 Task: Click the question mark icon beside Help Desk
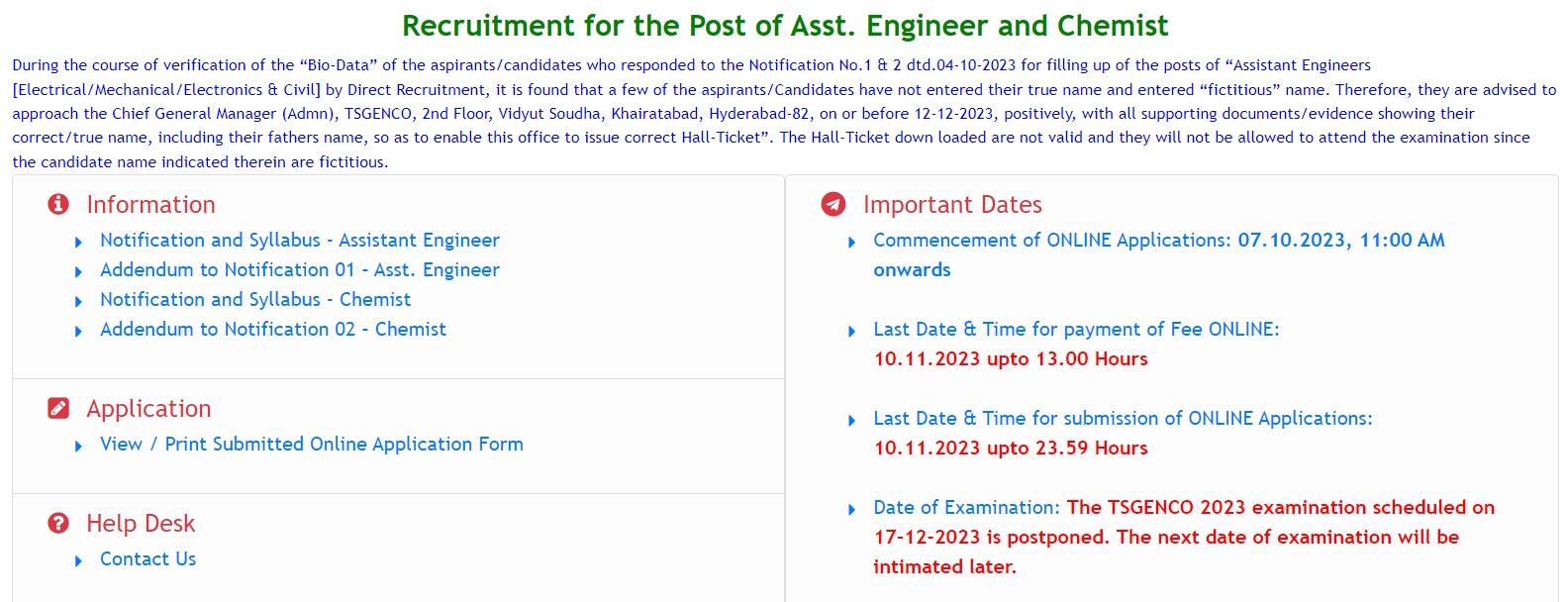click(57, 523)
